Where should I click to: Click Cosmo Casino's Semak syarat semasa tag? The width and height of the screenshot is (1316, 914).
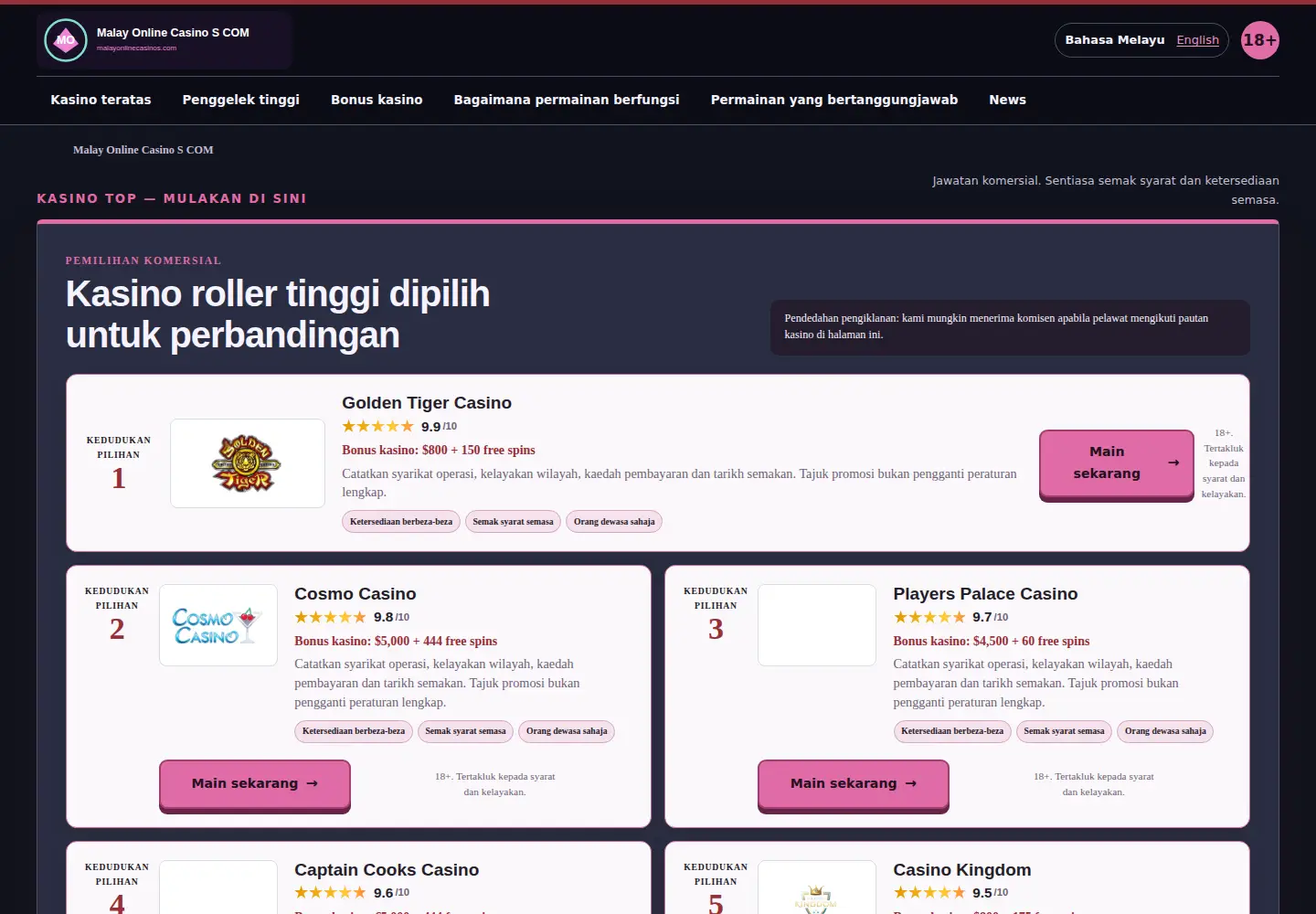click(x=465, y=731)
